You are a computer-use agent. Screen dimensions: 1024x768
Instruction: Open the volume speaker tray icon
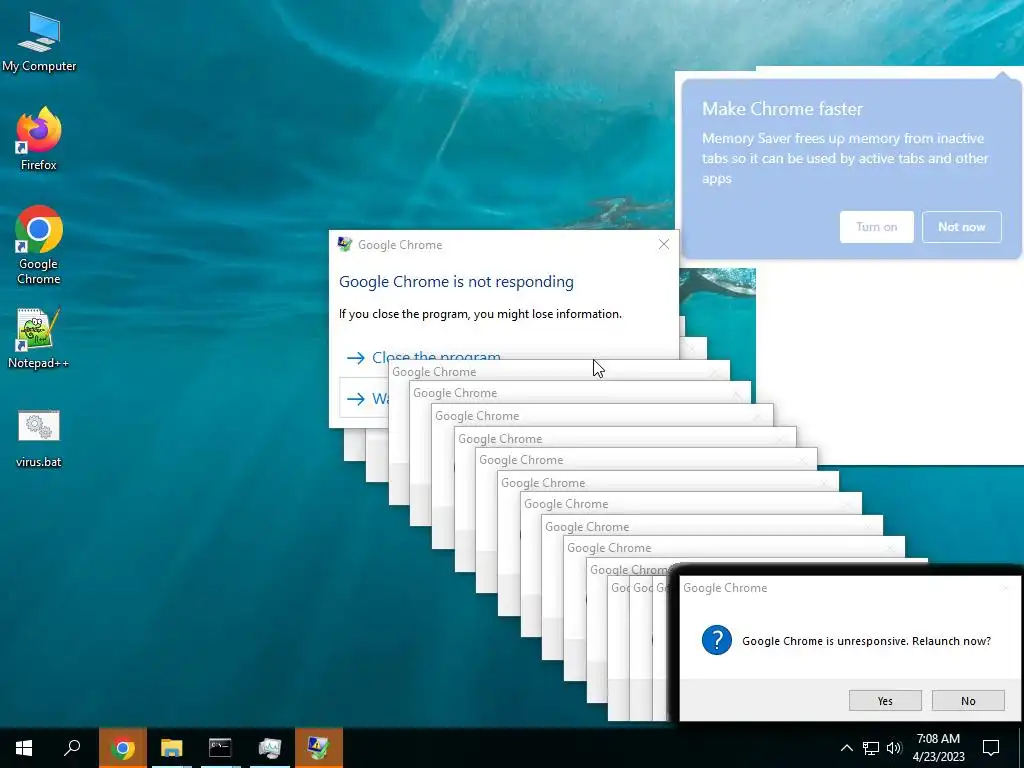pos(894,748)
